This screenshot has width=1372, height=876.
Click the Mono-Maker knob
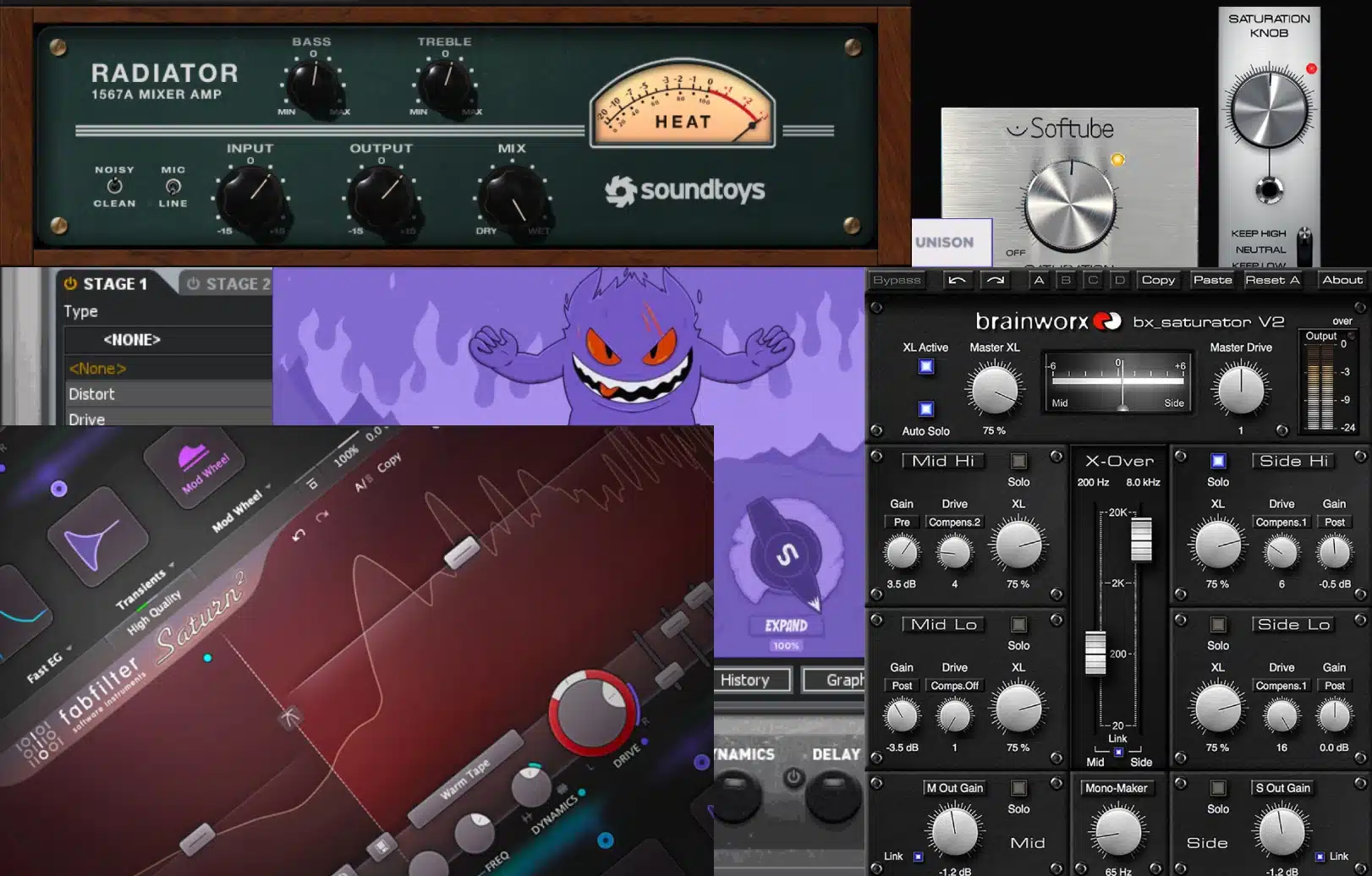pos(1117,830)
